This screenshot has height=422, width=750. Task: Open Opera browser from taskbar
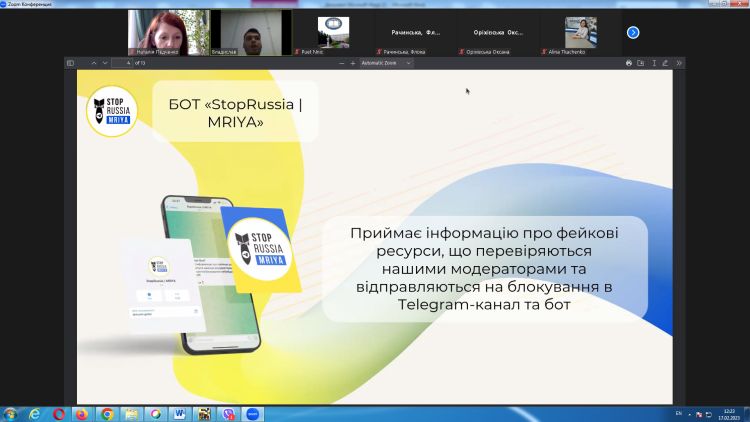coord(59,413)
